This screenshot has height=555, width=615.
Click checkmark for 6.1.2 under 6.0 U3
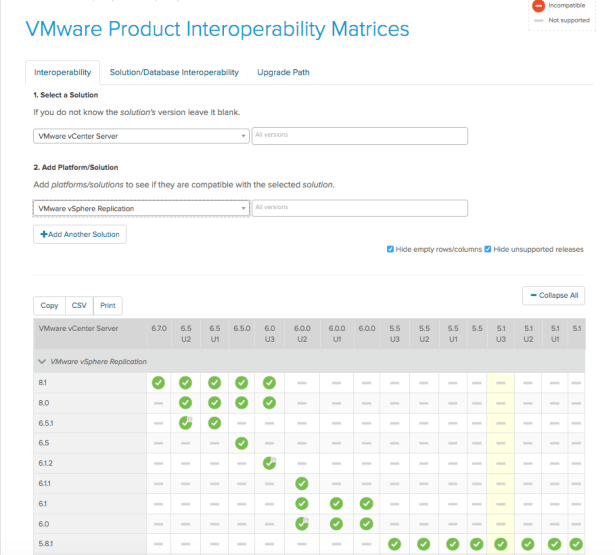tap(269, 463)
